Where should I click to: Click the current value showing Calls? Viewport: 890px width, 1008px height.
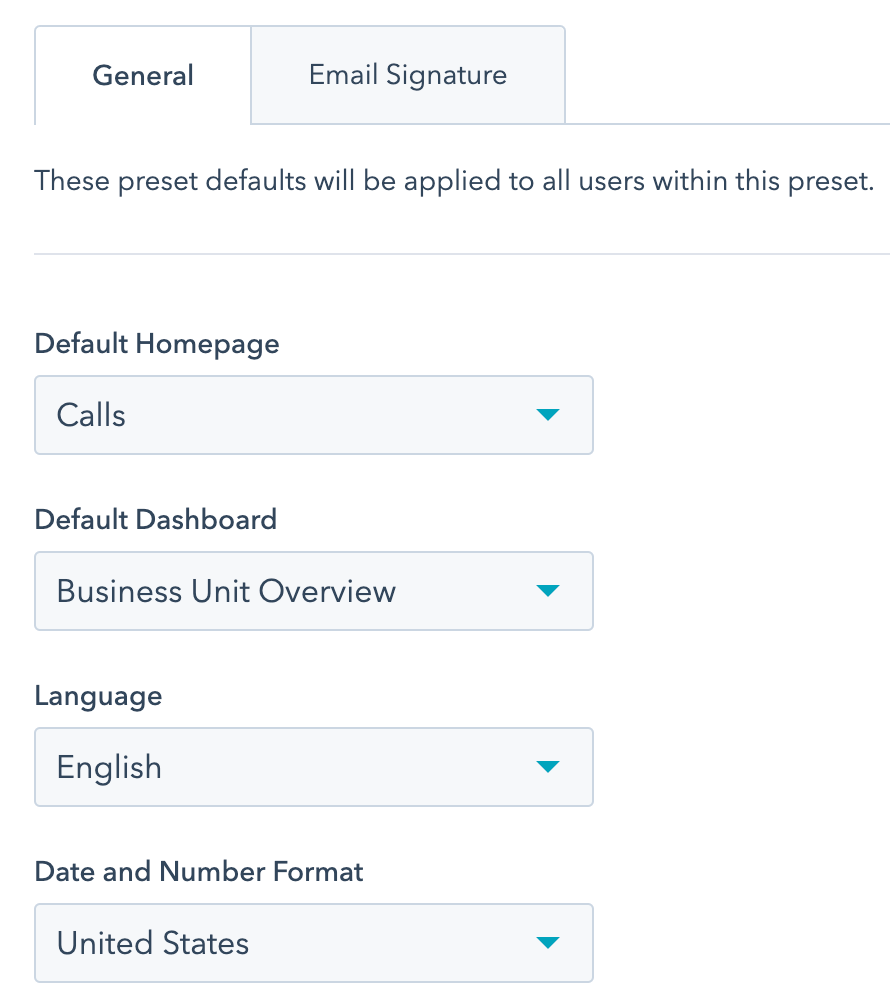(92, 415)
